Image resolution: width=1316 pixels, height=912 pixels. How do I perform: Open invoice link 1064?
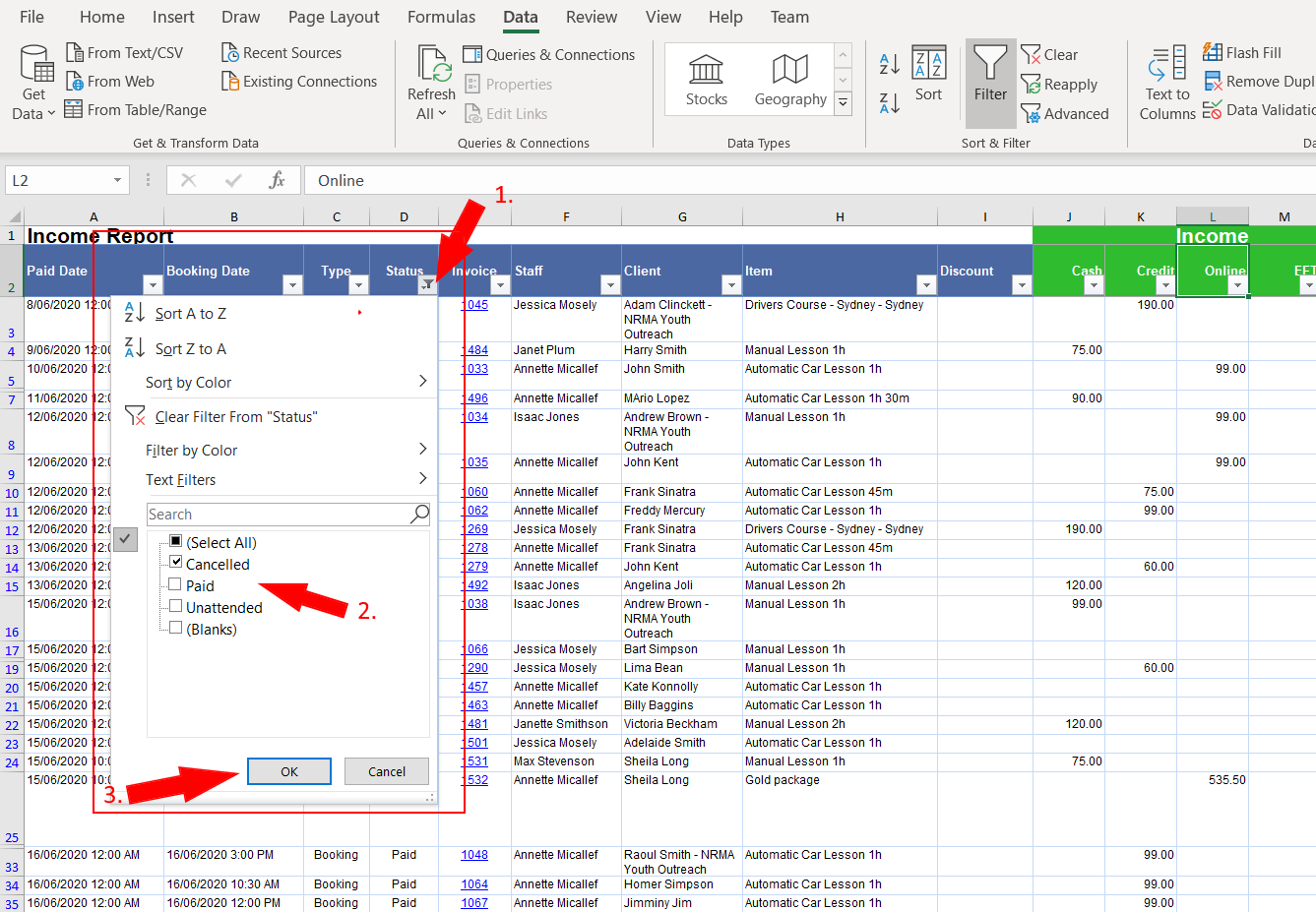[x=474, y=884]
